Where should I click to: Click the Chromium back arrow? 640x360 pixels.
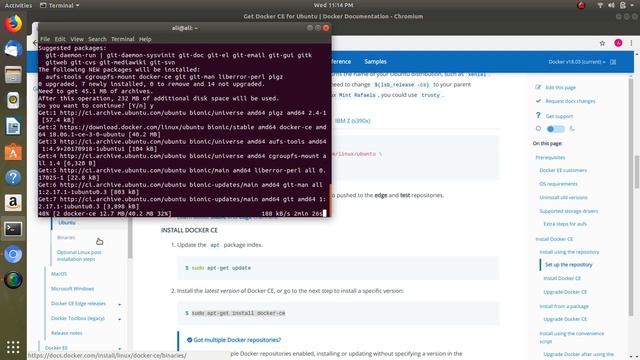[x=35, y=42]
